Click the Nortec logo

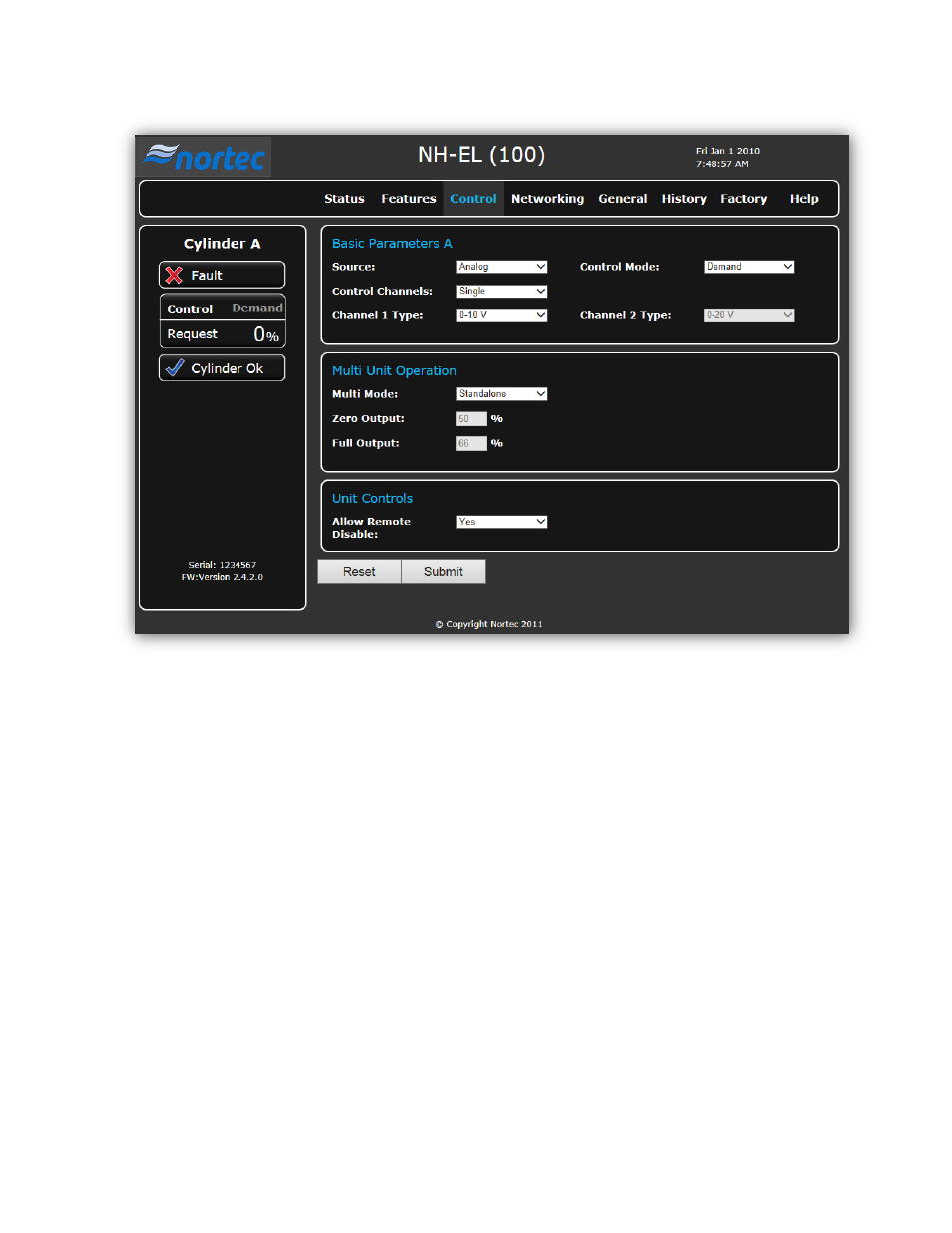[205, 157]
